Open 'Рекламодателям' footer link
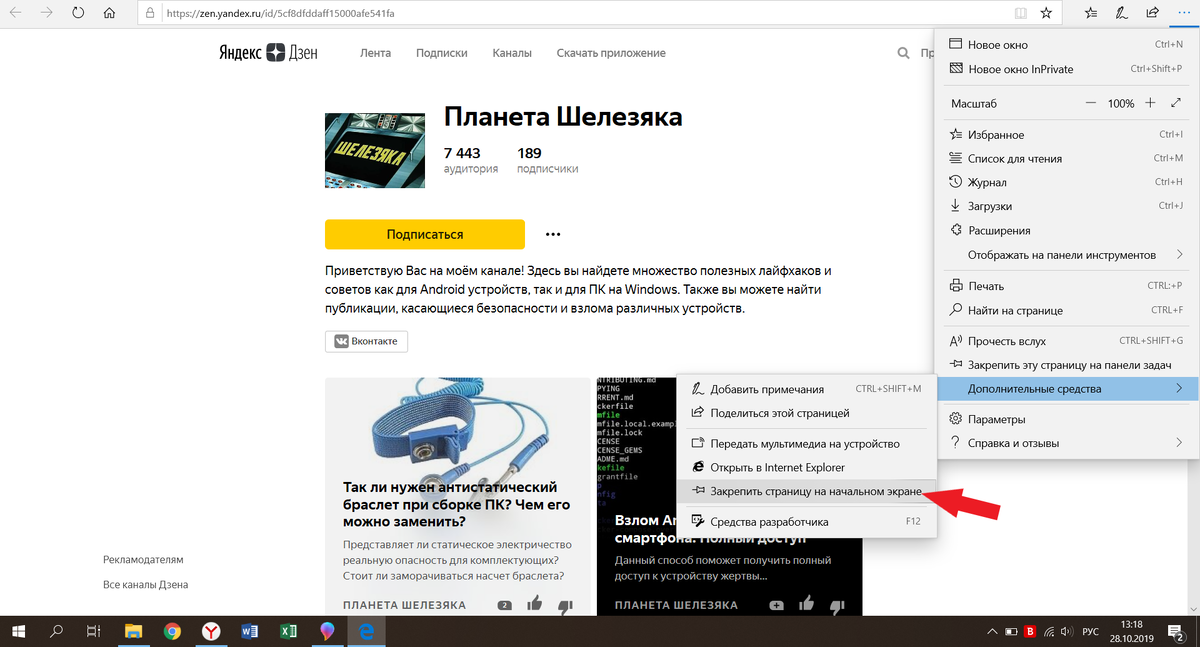The width and height of the screenshot is (1200, 647). [143, 560]
